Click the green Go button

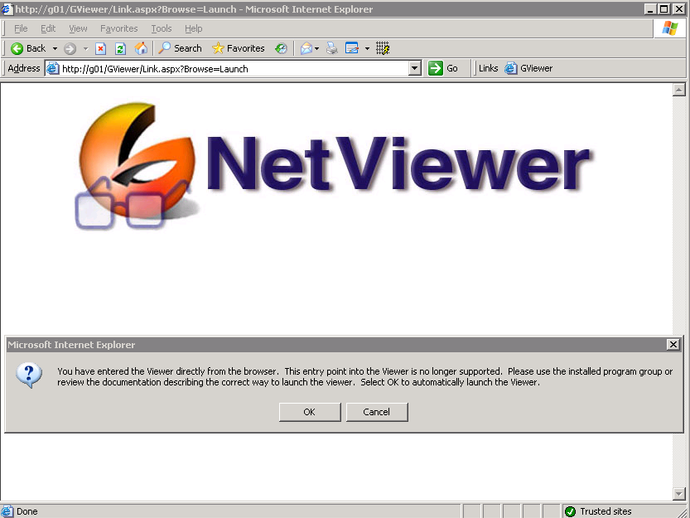pos(443,69)
